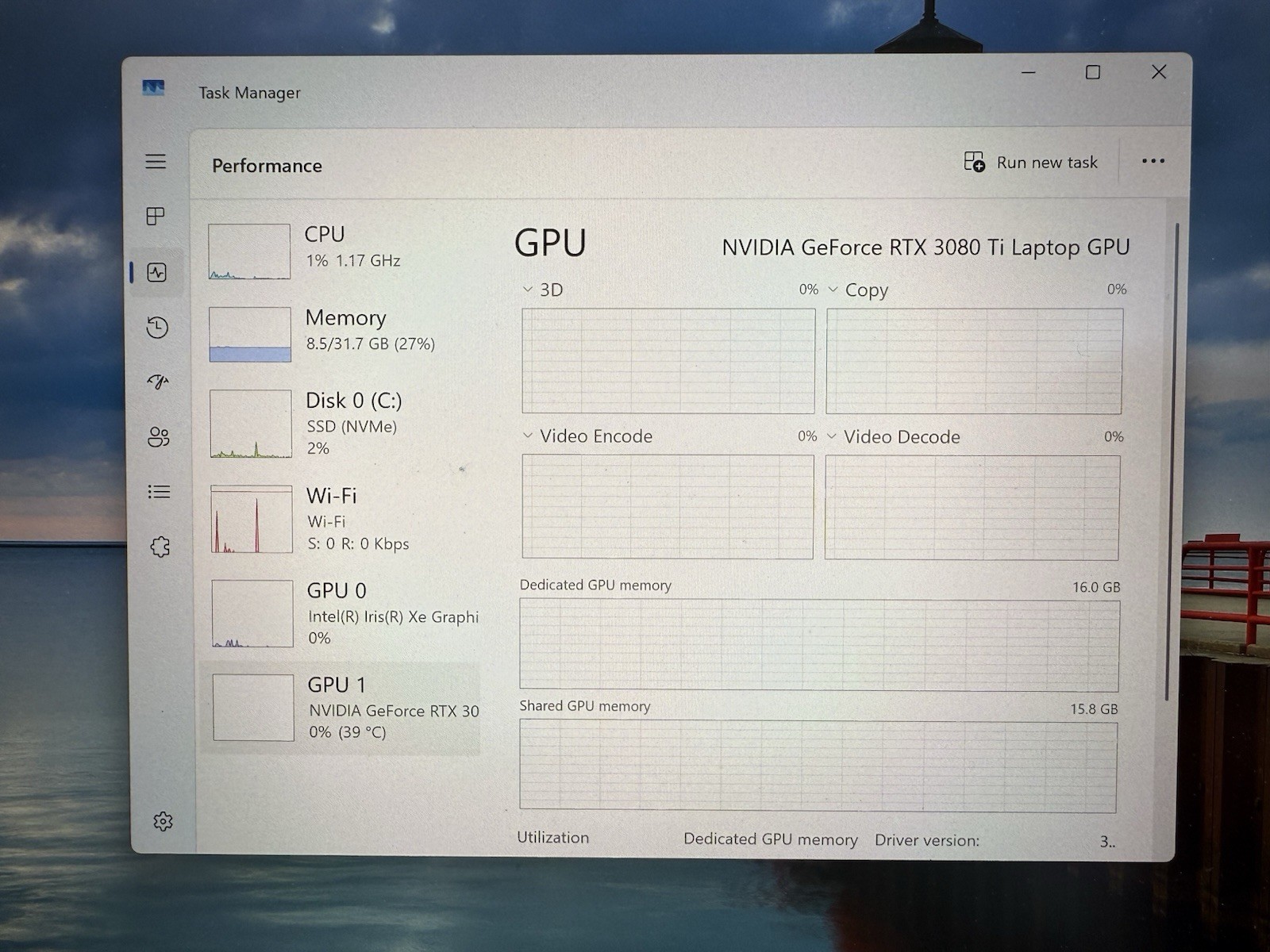Viewport: 1270px width, 952px height.
Task: Click the CPU usage graph thumbnail
Action: [x=249, y=251]
